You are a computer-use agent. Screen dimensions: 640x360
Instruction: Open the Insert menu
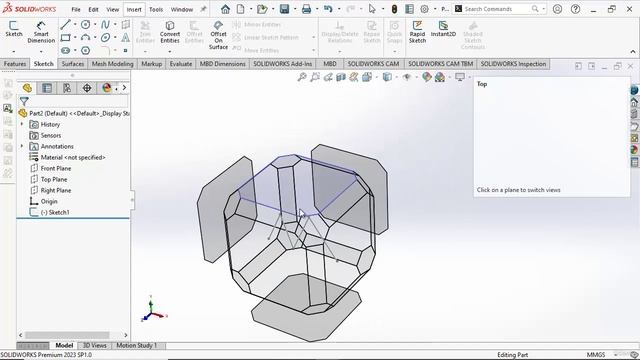pyautogui.click(x=134, y=9)
